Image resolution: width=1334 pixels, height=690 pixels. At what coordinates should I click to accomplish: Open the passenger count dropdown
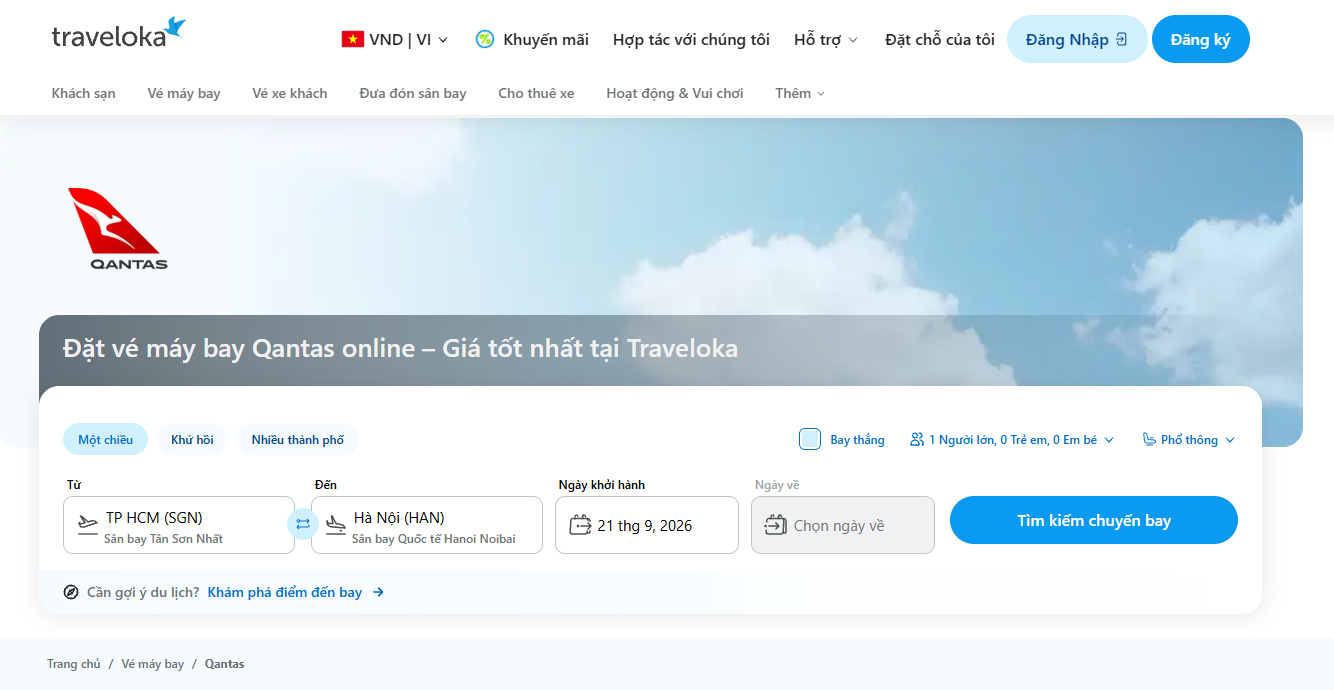click(1012, 440)
